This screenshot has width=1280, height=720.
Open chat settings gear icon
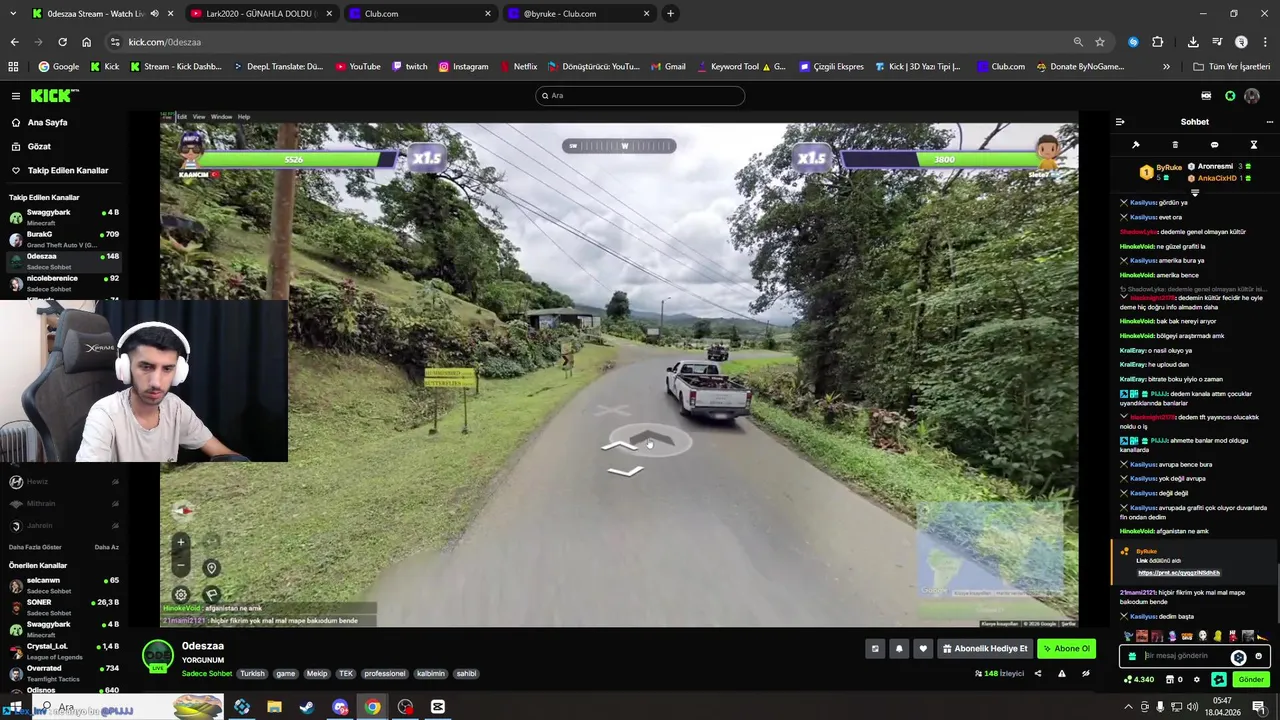pos(1196,680)
